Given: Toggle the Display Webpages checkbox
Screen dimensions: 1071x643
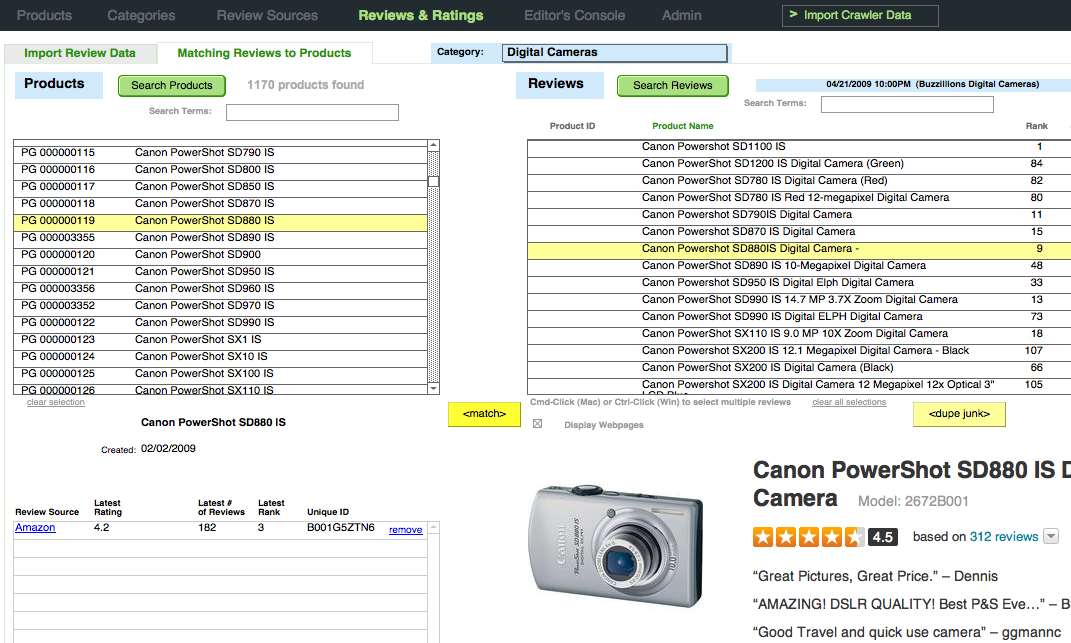Looking at the screenshot, I should click(538, 424).
